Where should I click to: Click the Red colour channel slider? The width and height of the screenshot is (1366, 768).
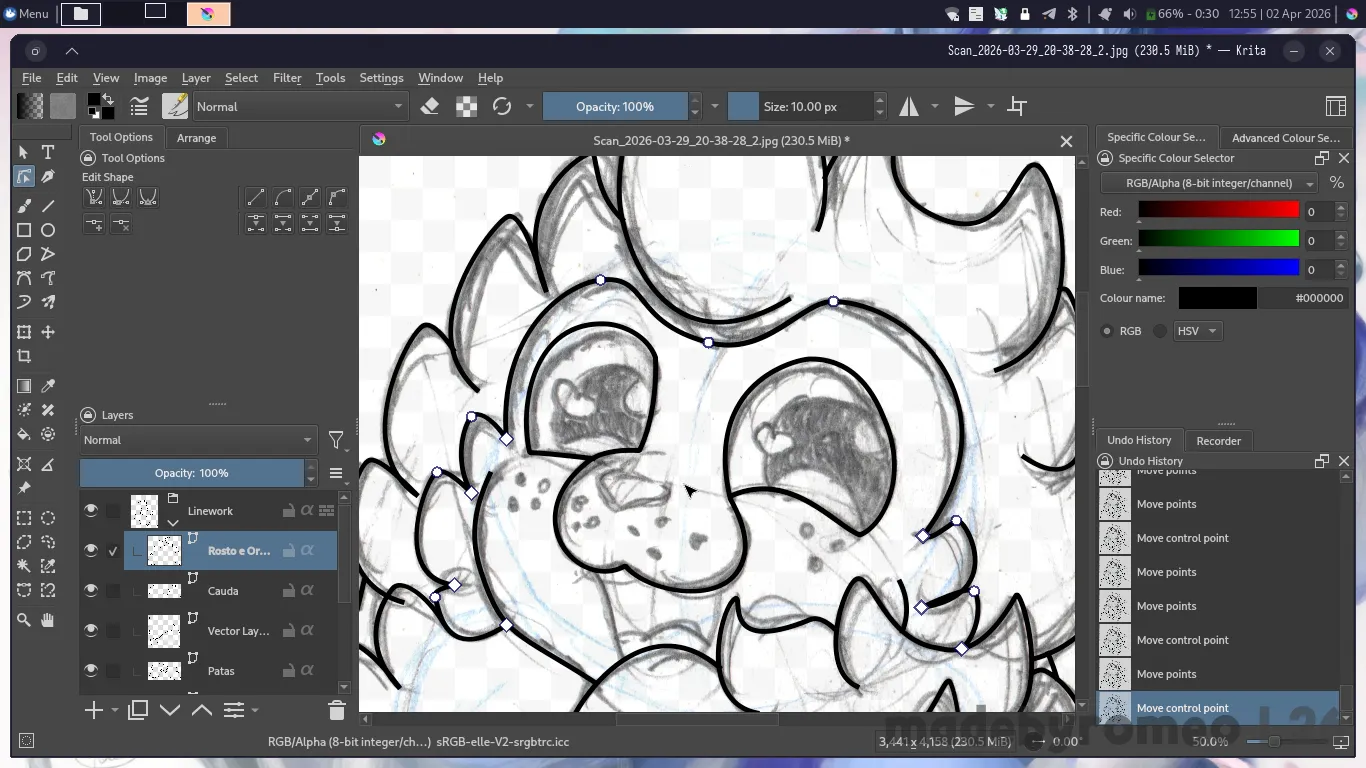pyautogui.click(x=1218, y=210)
